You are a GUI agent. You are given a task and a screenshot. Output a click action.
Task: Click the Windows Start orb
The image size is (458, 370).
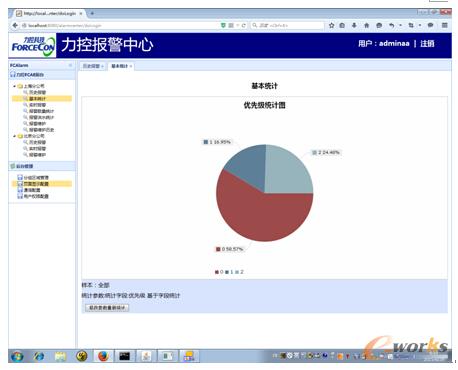[17, 356]
